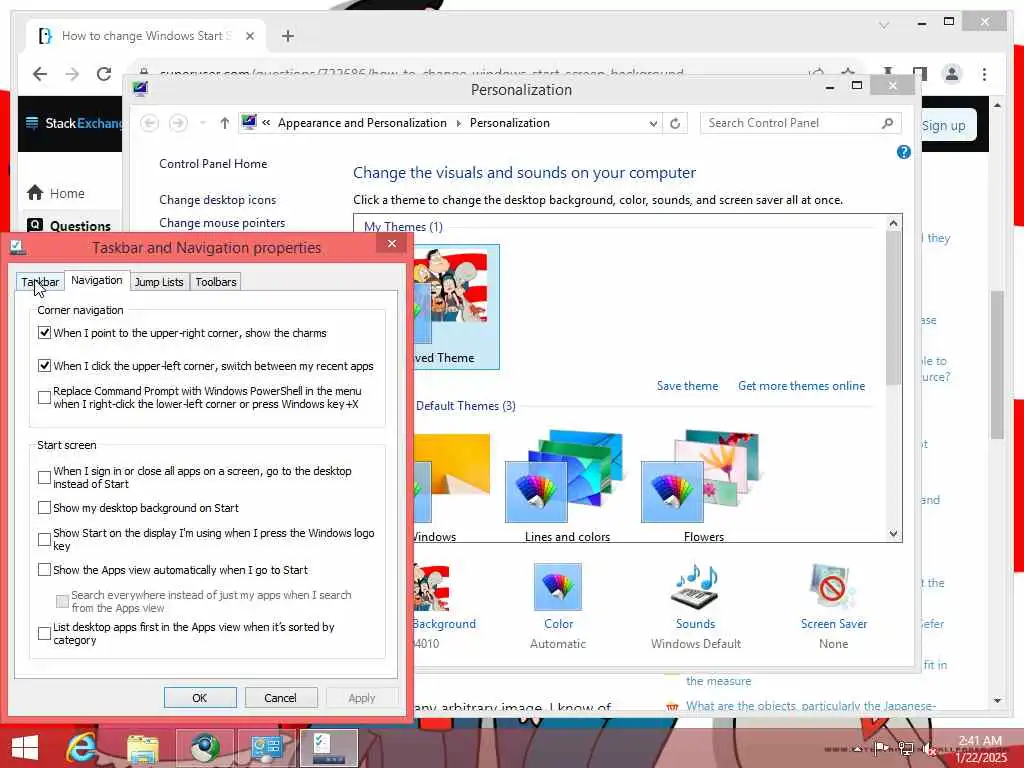1024x768 pixels.
Task: Check Show Start on the display I'm using
Action: [x=44, y=539]
